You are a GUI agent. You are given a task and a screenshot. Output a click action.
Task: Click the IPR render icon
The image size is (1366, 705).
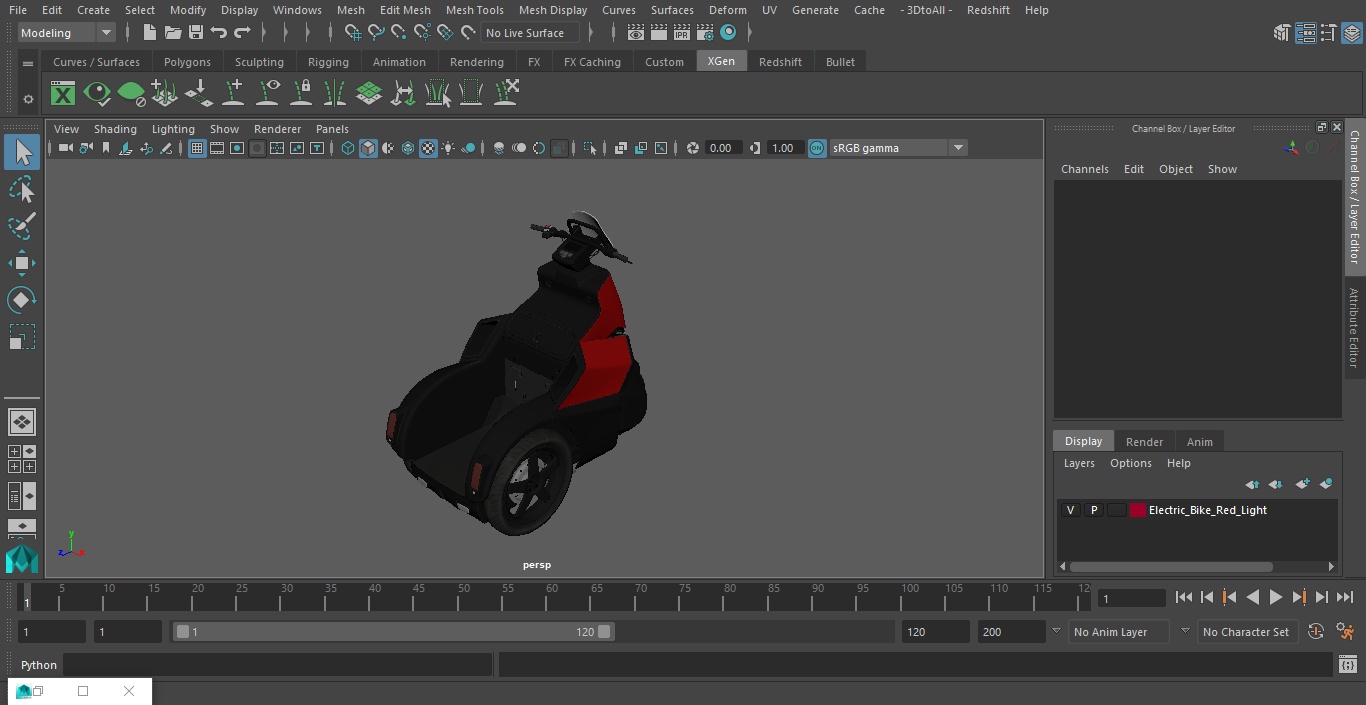(682, 33)
